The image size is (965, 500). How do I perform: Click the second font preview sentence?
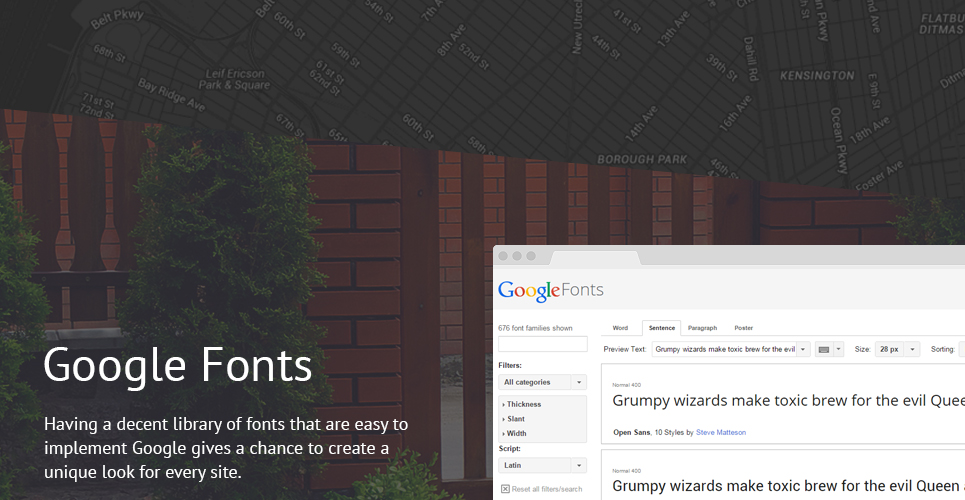[788, 486]
